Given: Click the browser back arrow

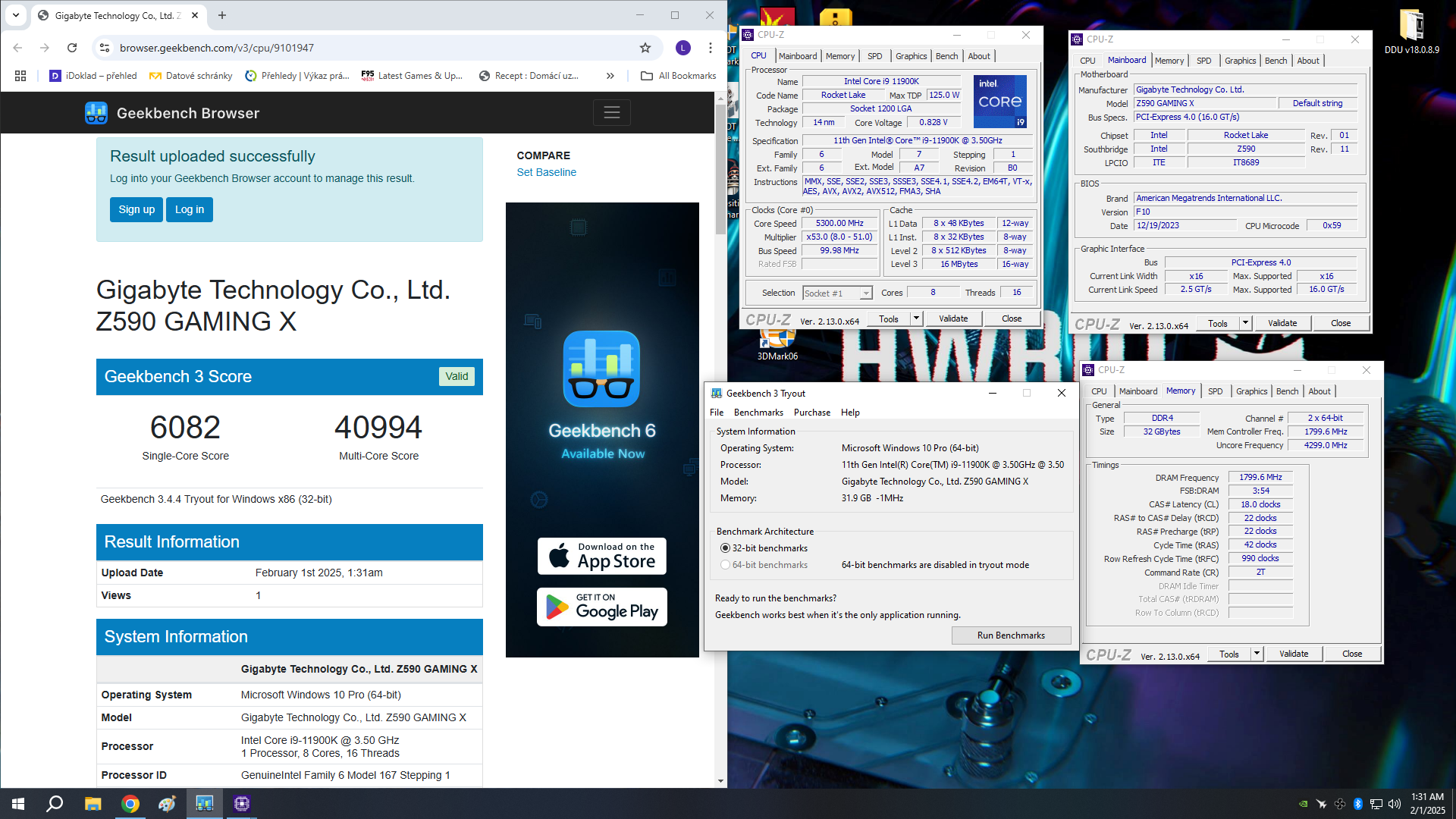Looking at the screenshot, I should (17, 48).
